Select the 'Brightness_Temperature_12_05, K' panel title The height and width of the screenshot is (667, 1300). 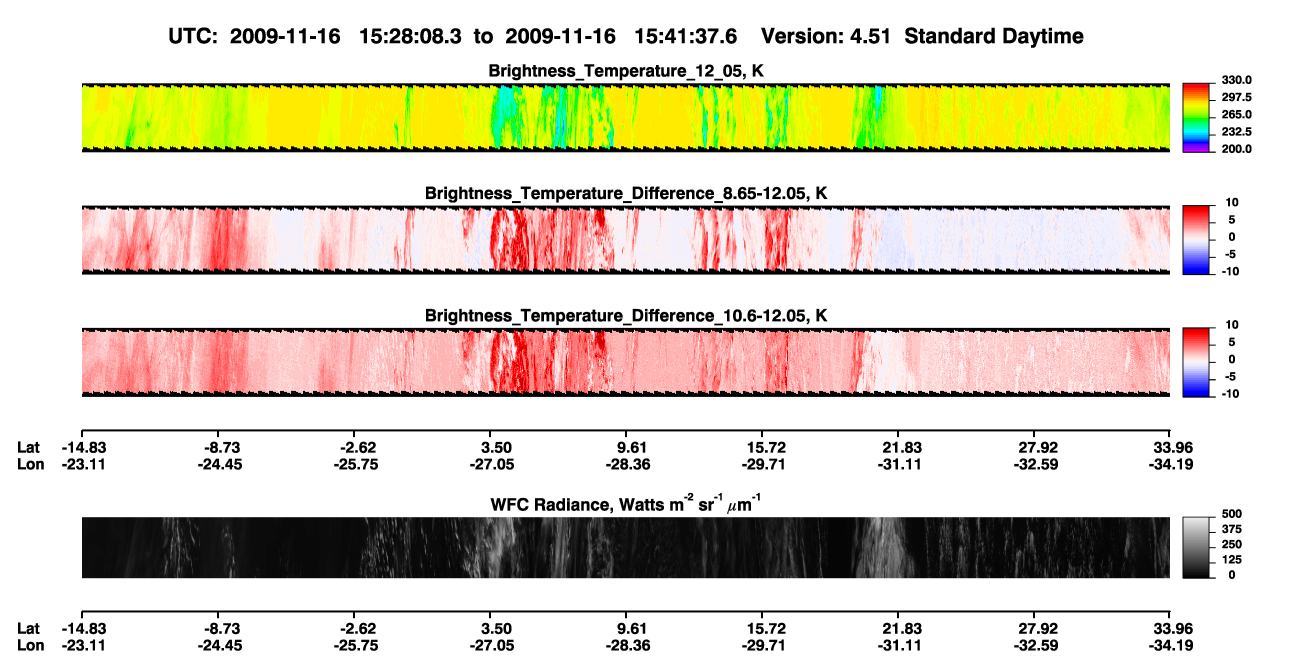(626, 71)
